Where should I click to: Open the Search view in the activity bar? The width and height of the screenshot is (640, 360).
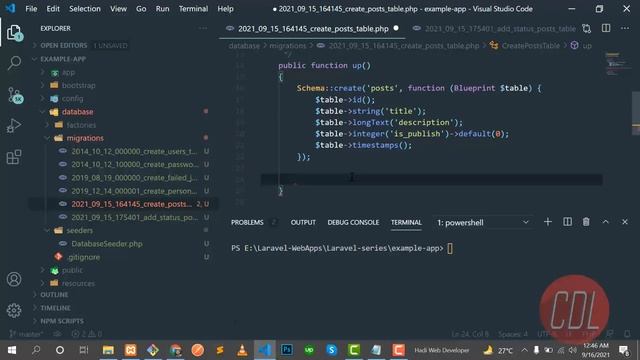[x=14, y=63]
